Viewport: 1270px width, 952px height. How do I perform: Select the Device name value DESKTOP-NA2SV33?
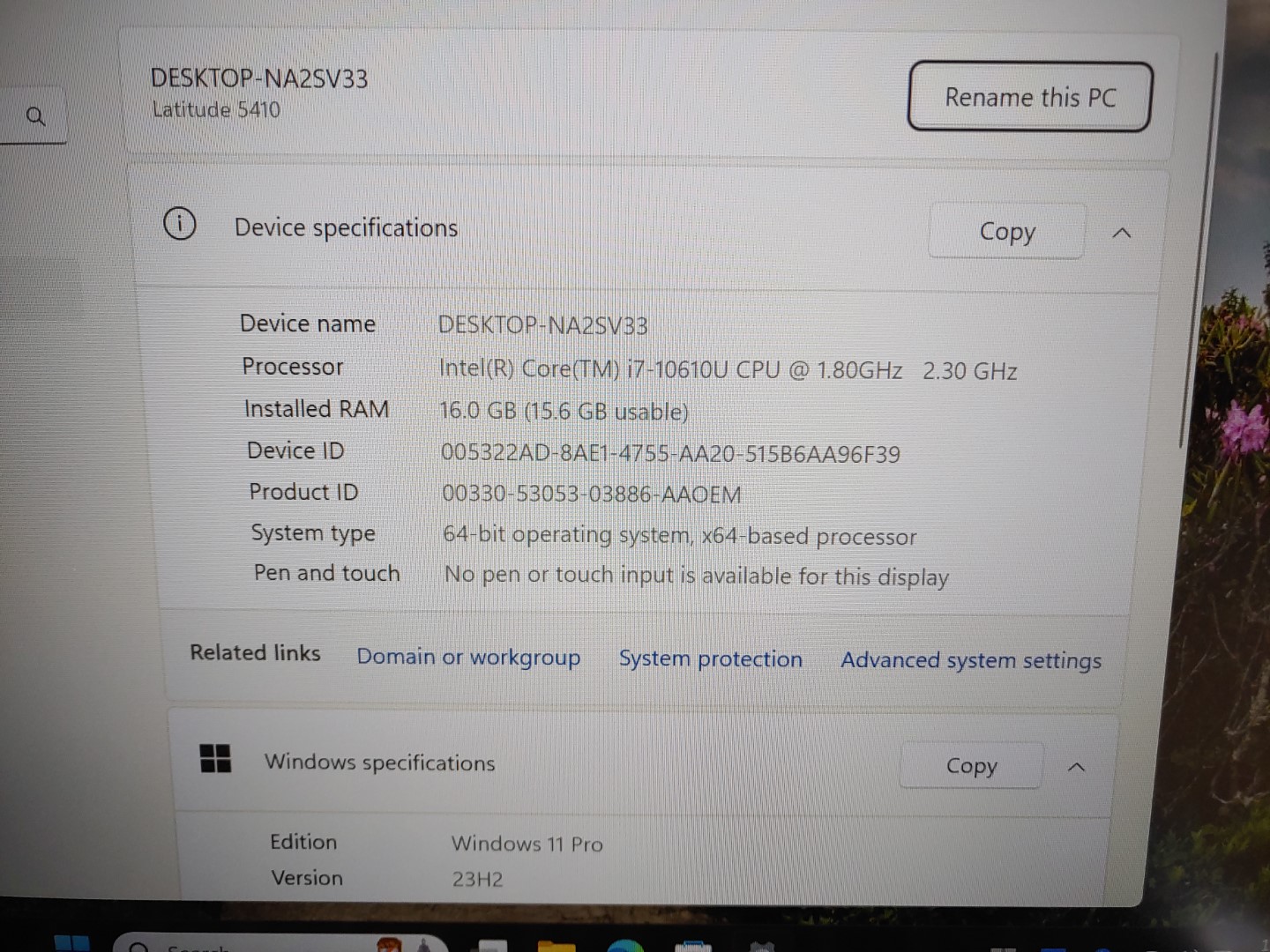point(542,325)
